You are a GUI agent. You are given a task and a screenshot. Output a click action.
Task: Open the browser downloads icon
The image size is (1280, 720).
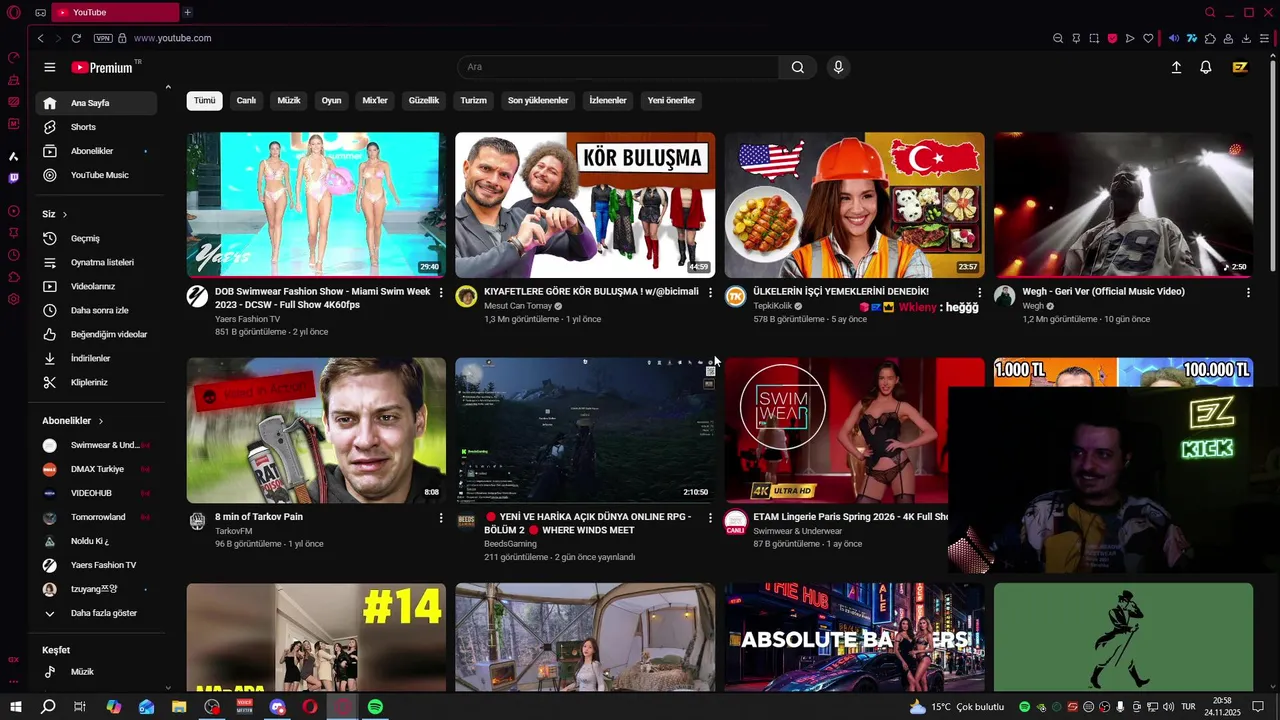pyautogui.click(x=1246, y=38)
